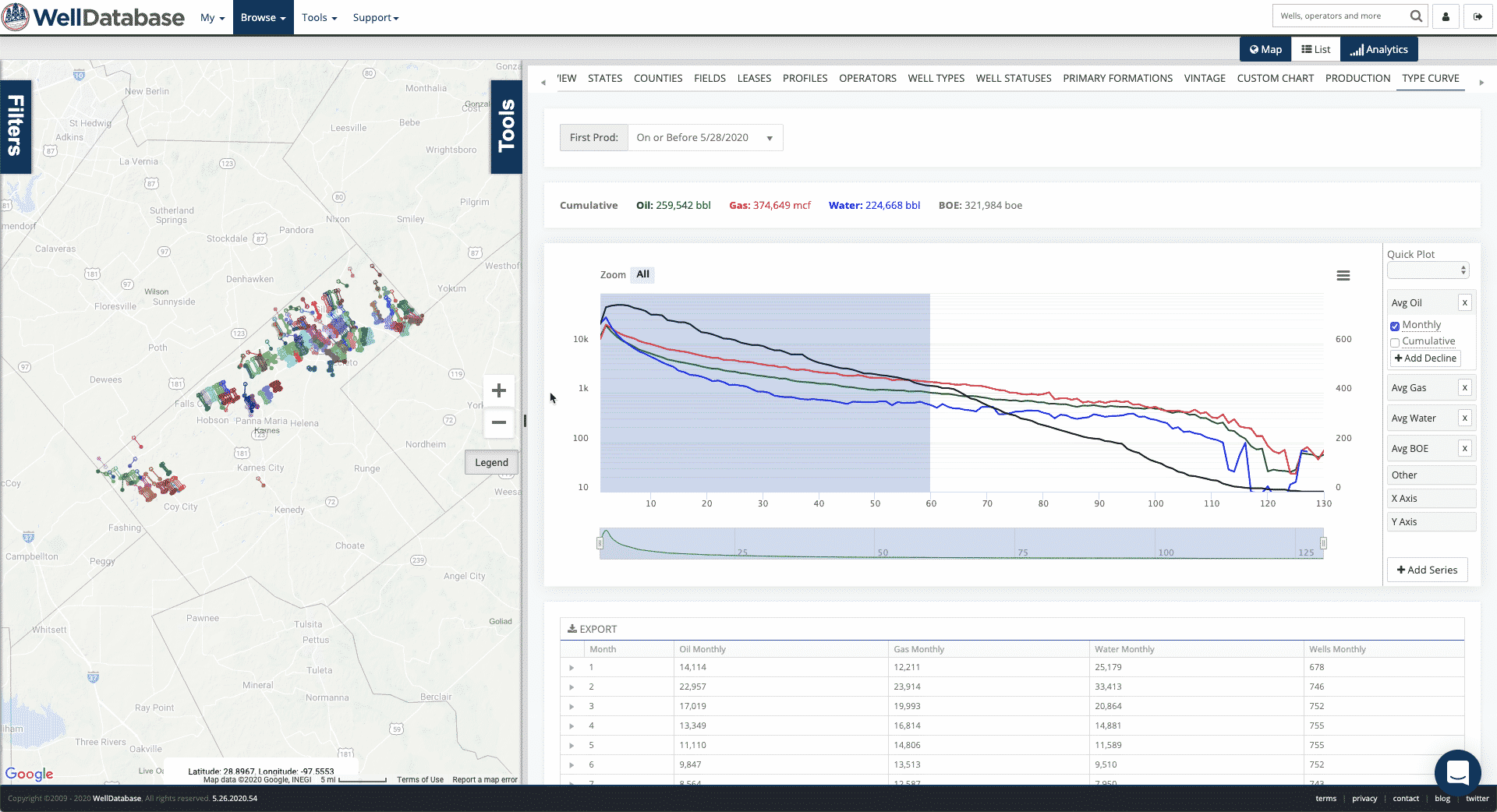Grab the right navigator range handle
This screenshot has width=1497, height=812.
pyautogui.click(x=1323, y=543)
